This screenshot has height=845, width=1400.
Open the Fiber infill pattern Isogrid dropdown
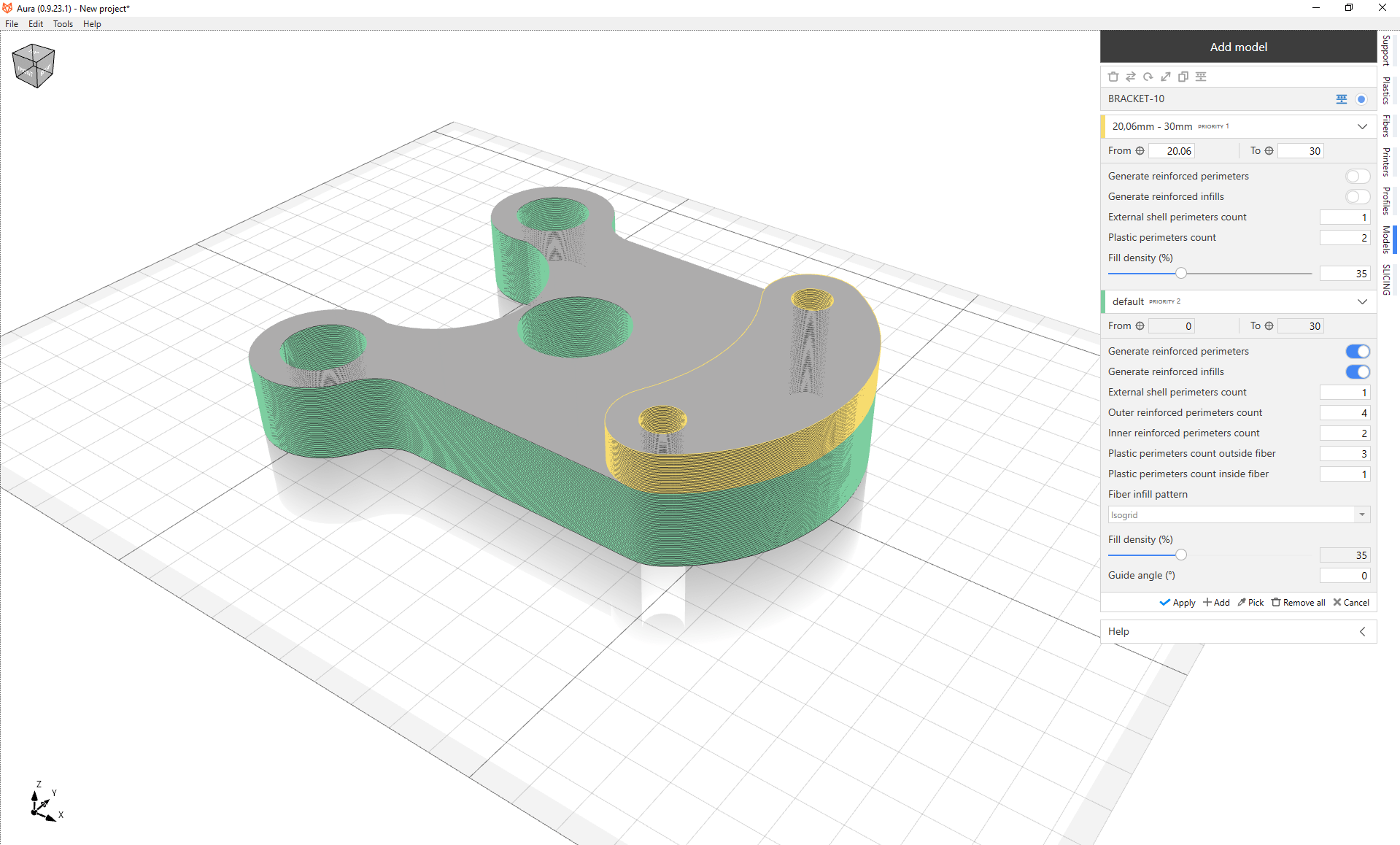tap(1239, 515)
